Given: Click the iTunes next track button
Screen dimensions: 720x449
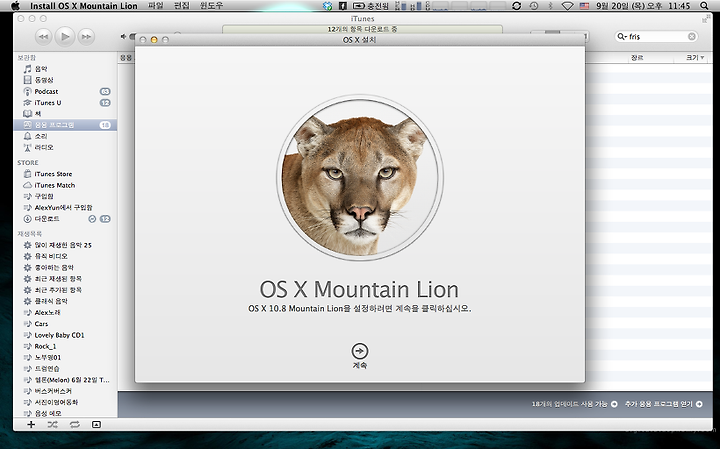Looking at the screenshot, I should click(x=86, y=36).
